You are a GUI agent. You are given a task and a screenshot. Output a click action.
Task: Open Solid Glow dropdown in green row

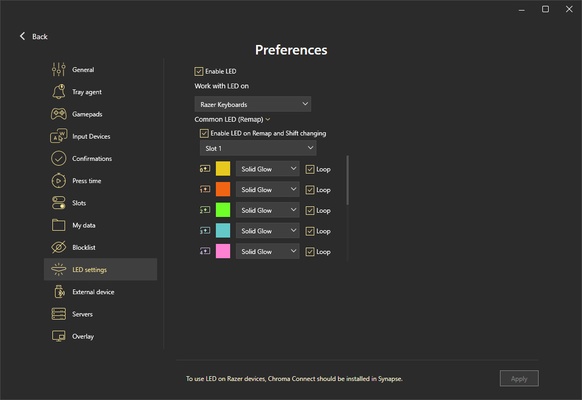click(x=268, y=210)
